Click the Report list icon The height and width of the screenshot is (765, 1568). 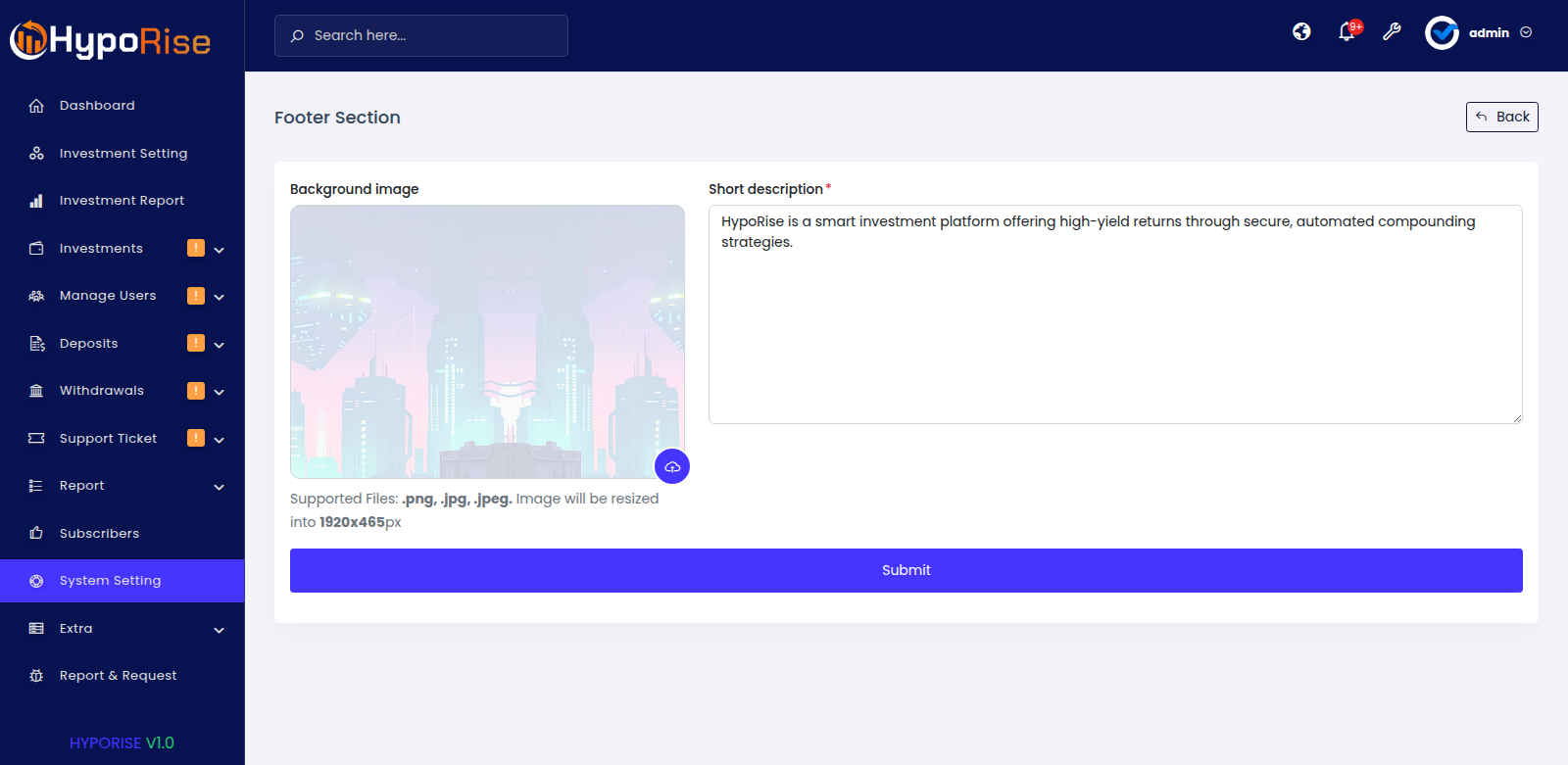click(x=36, y=486)
